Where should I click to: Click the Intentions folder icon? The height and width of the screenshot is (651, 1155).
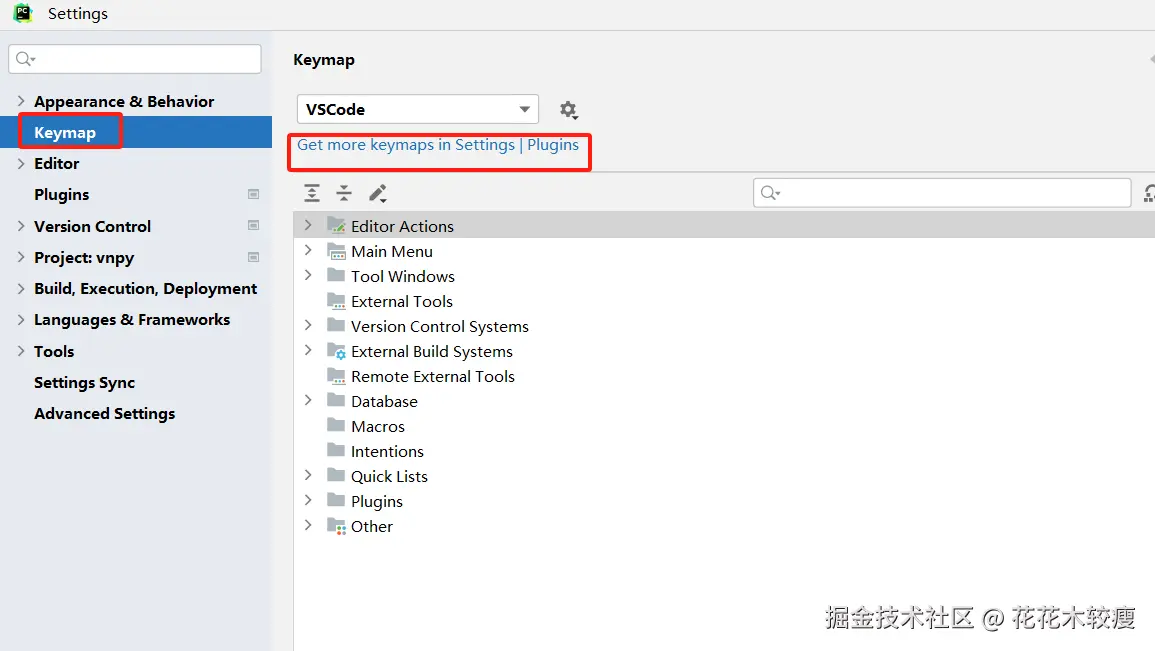tap(336, 451)
